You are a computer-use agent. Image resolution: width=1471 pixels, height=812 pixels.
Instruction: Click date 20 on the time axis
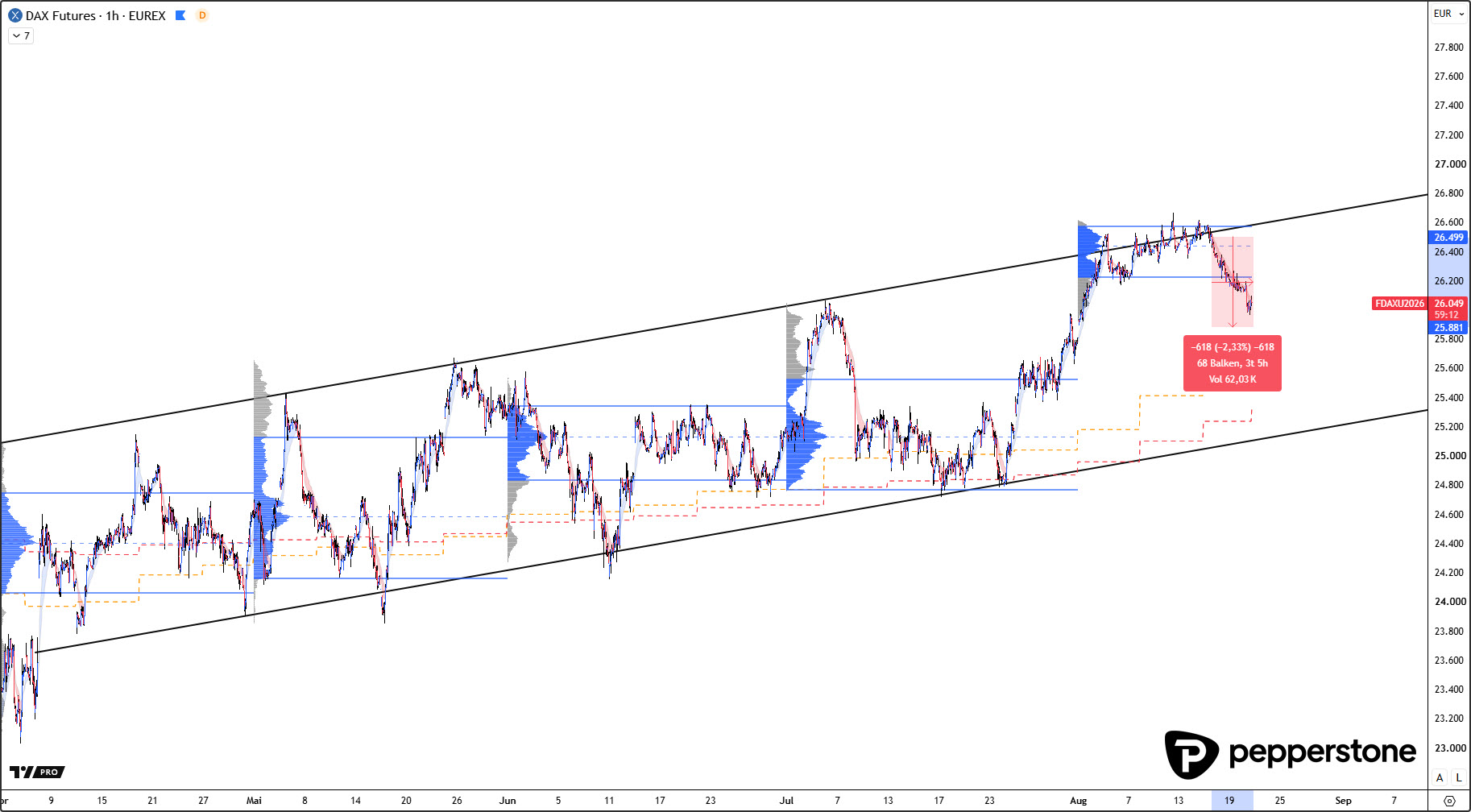click(x=406, y=801)
